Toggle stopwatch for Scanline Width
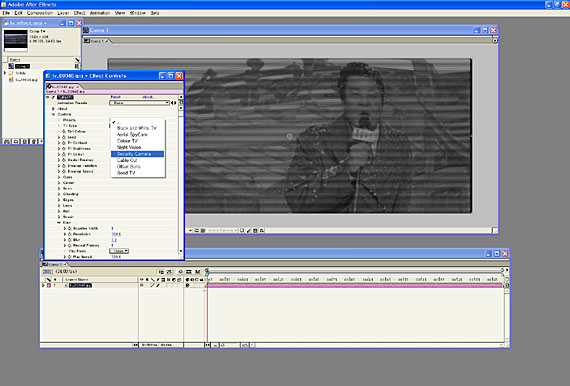Screen dimensions: 570x386 (x=69, y=228)
